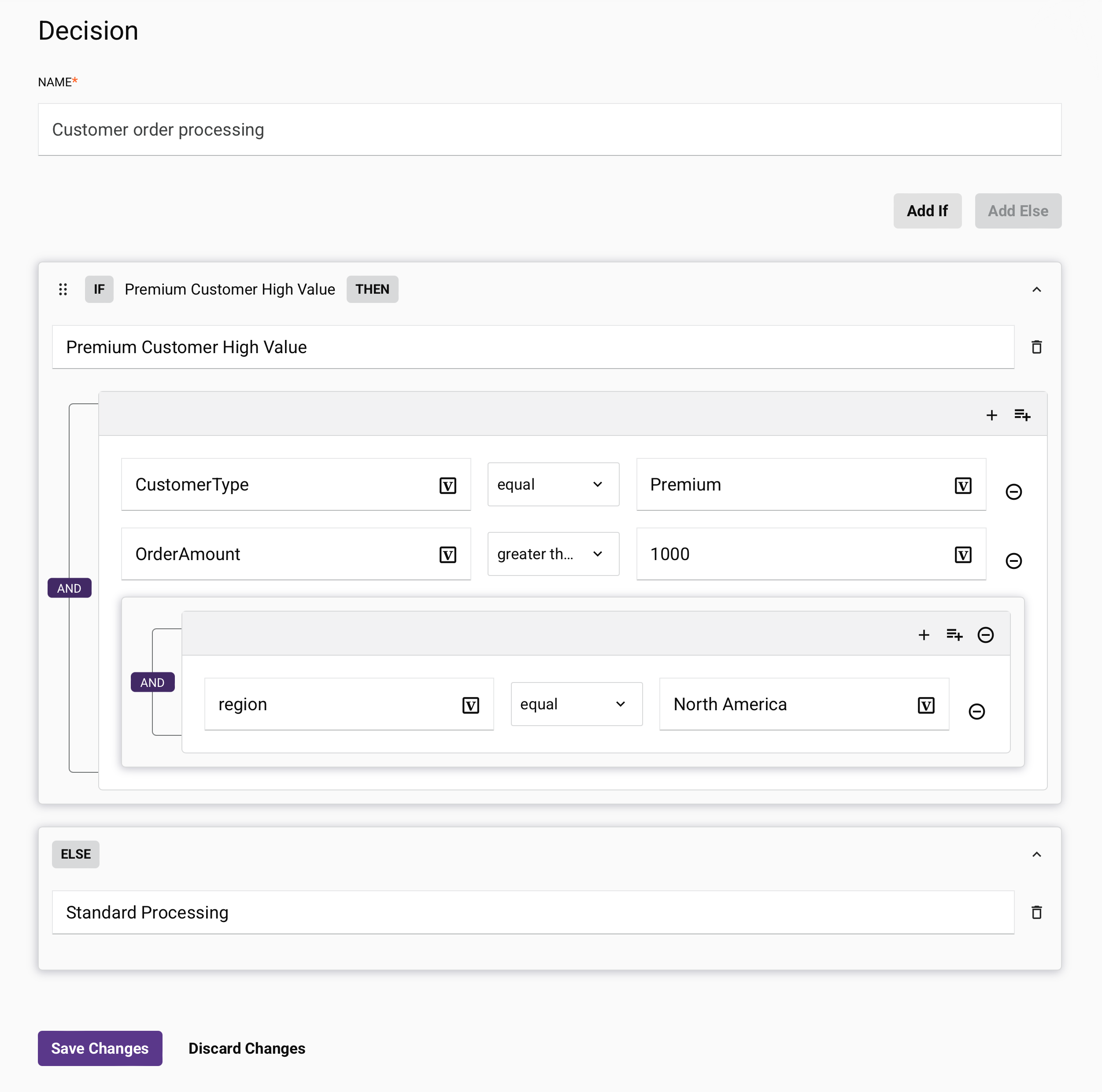
Task: Toggle the nested AND operator badge
Action: coord(152,682)
